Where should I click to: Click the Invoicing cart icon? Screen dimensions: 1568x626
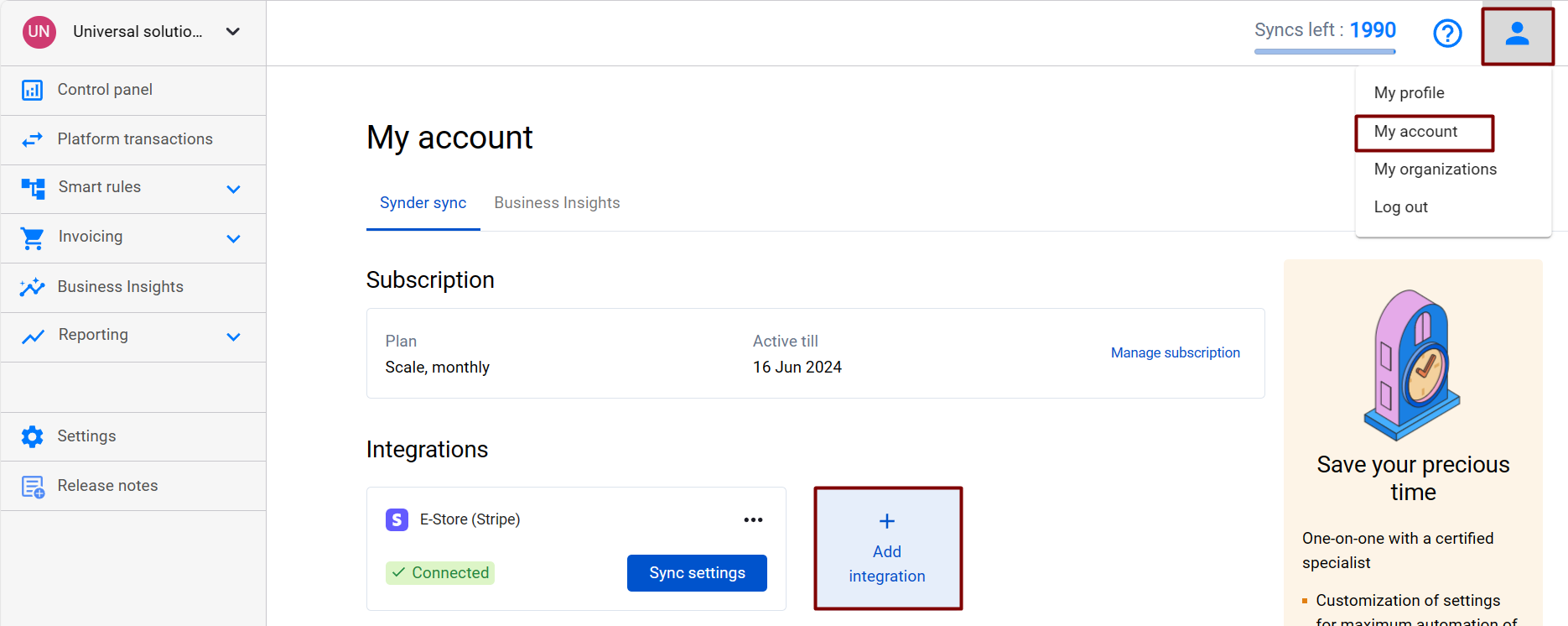[32, 238]
